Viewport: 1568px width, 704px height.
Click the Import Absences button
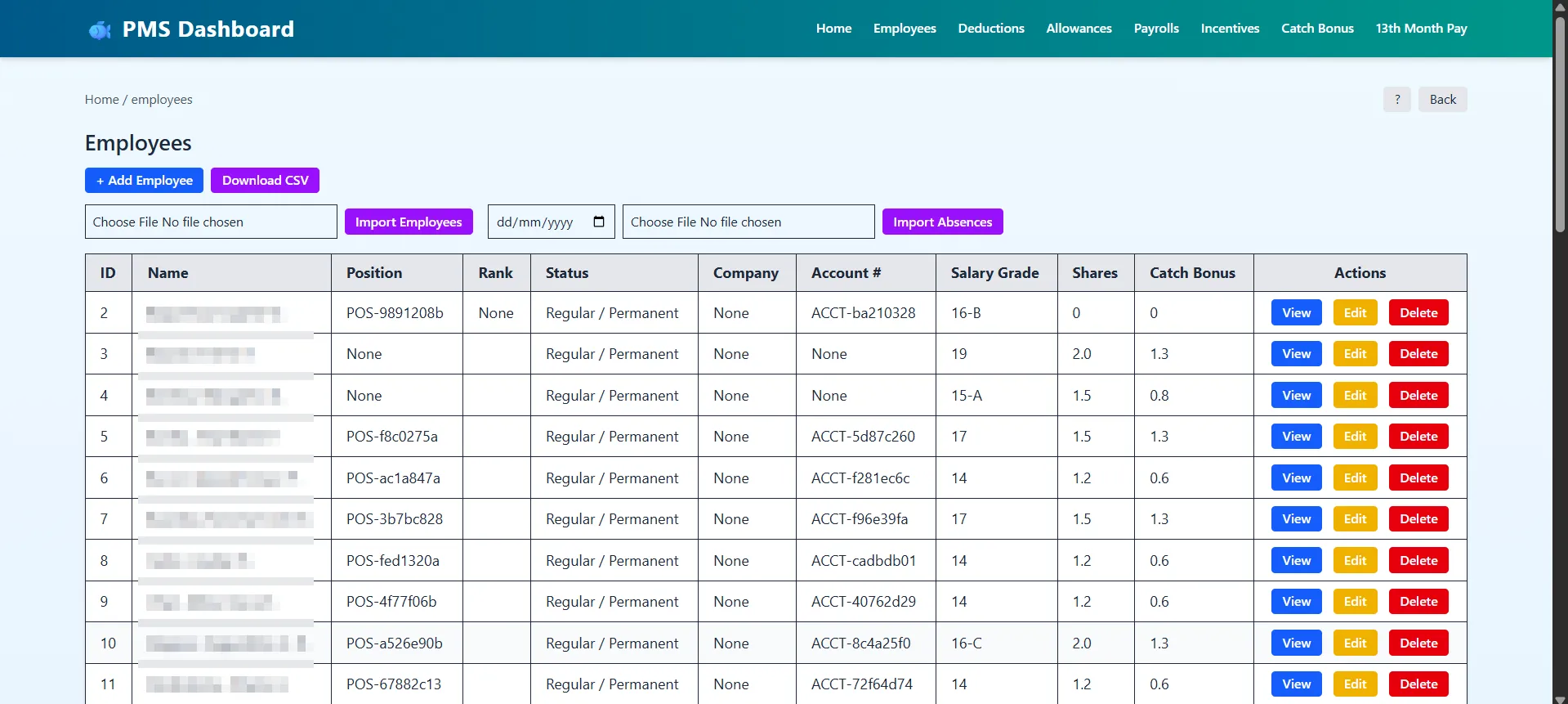coord(943,222)
